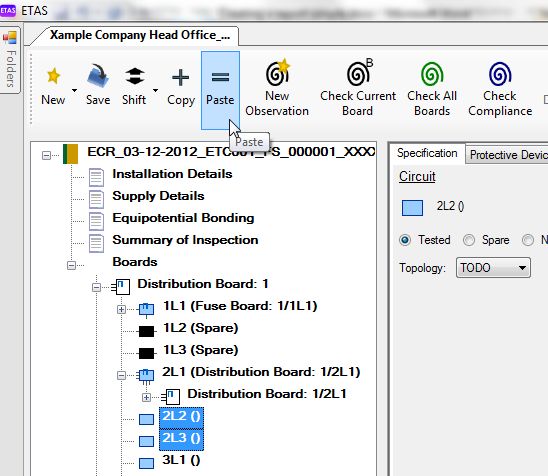548x476 pixels.
Task: Click the ETAS application logo icon
Action: coord(8,10)
